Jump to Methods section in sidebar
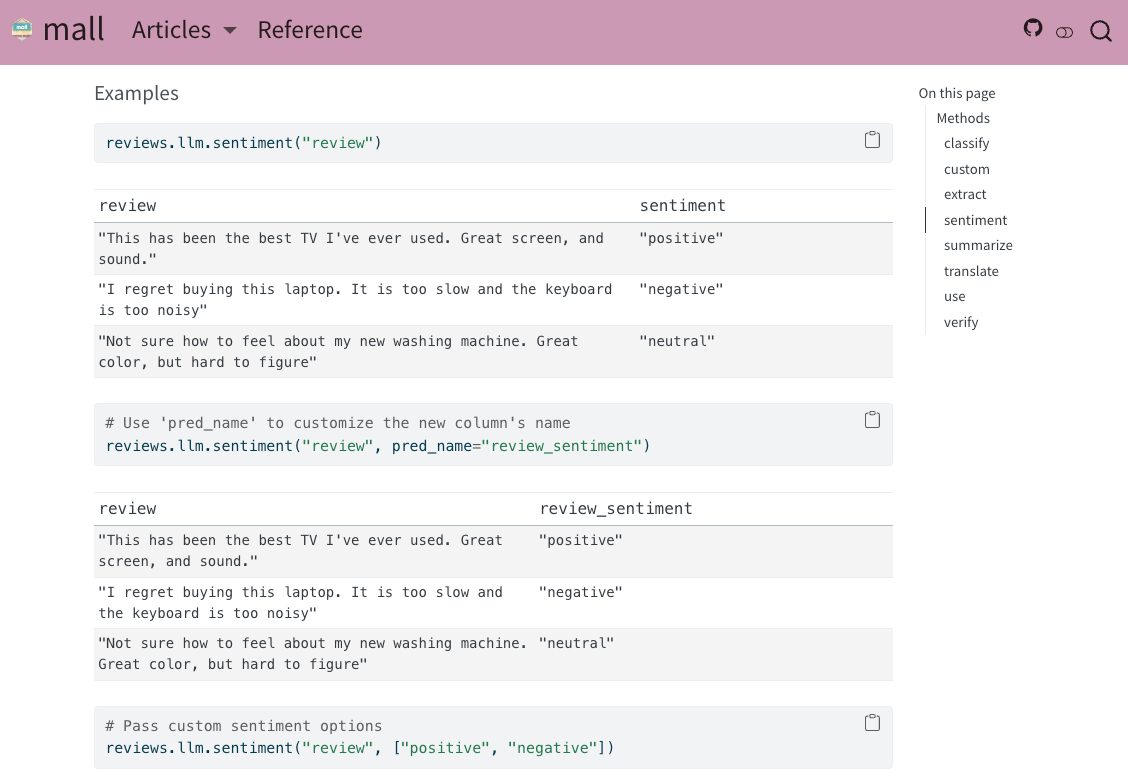This screenshot has height=783, width=1128. click(962, 118)
